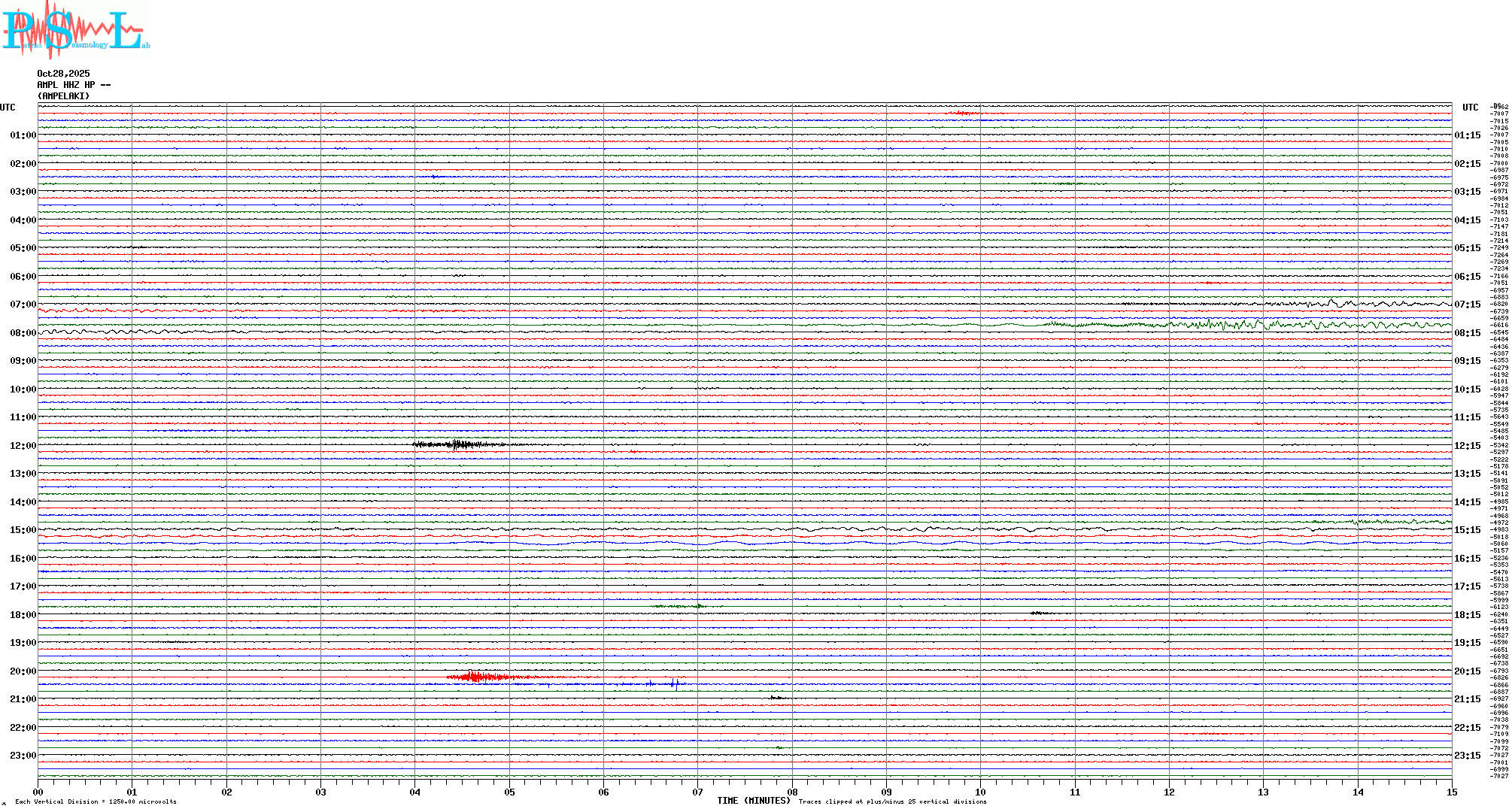Screen dimensions: 1512x812
Task: Click the 12:00 hour label on left axis
Action: tap(23, 446)
